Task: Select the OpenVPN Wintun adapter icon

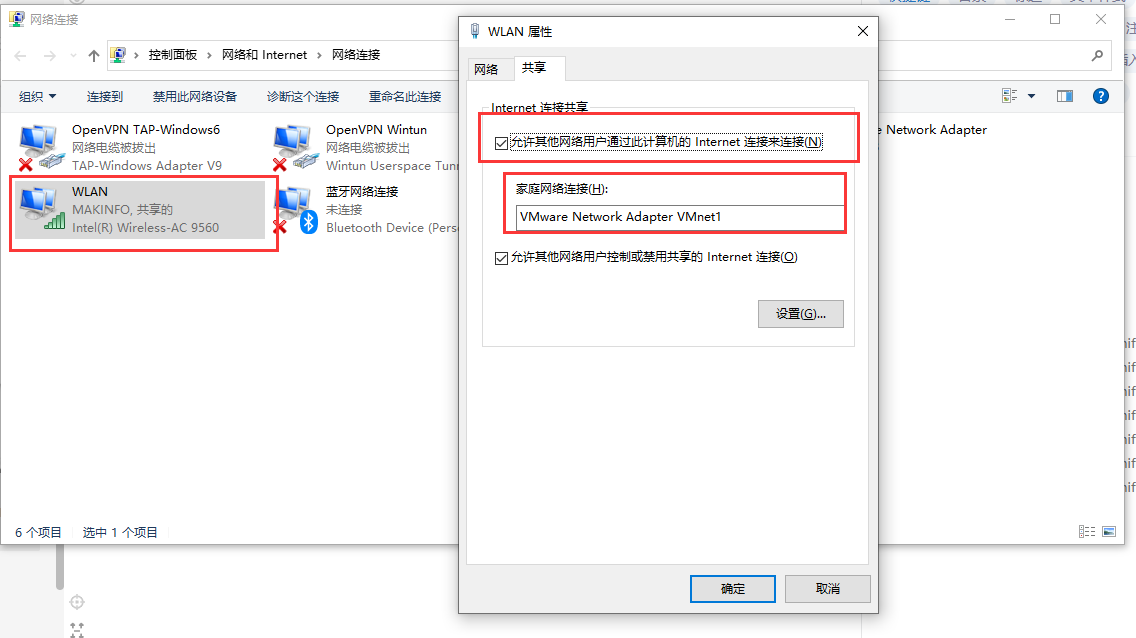Action: [296, 147]
